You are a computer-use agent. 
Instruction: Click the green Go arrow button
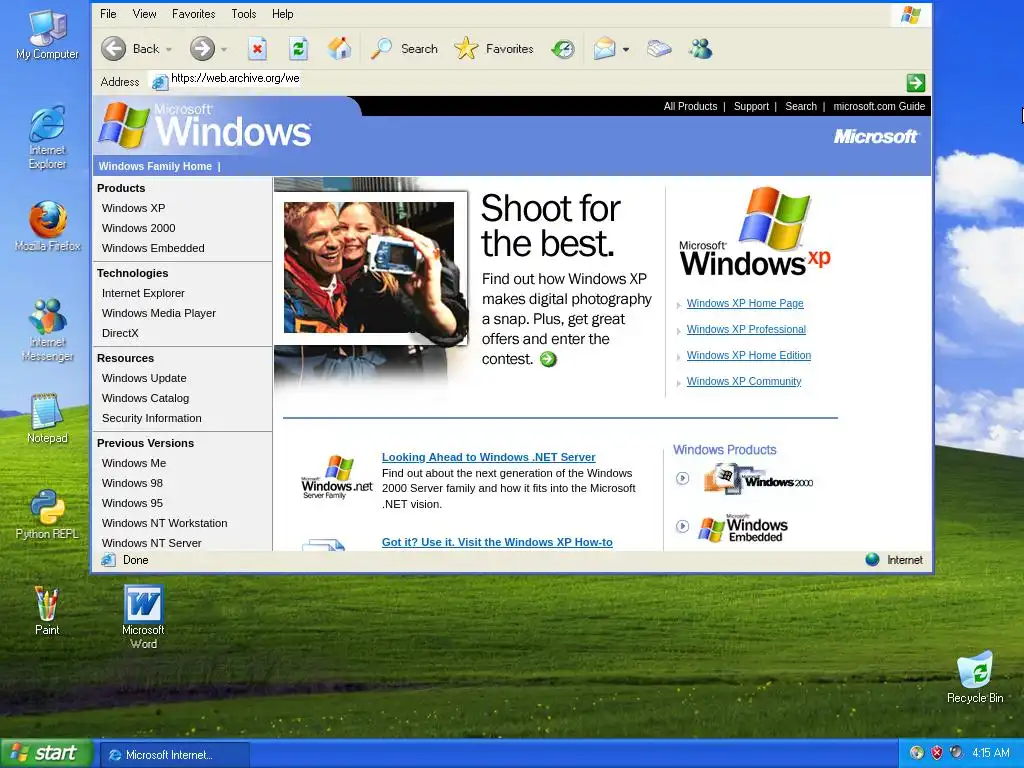click(916, 82)
